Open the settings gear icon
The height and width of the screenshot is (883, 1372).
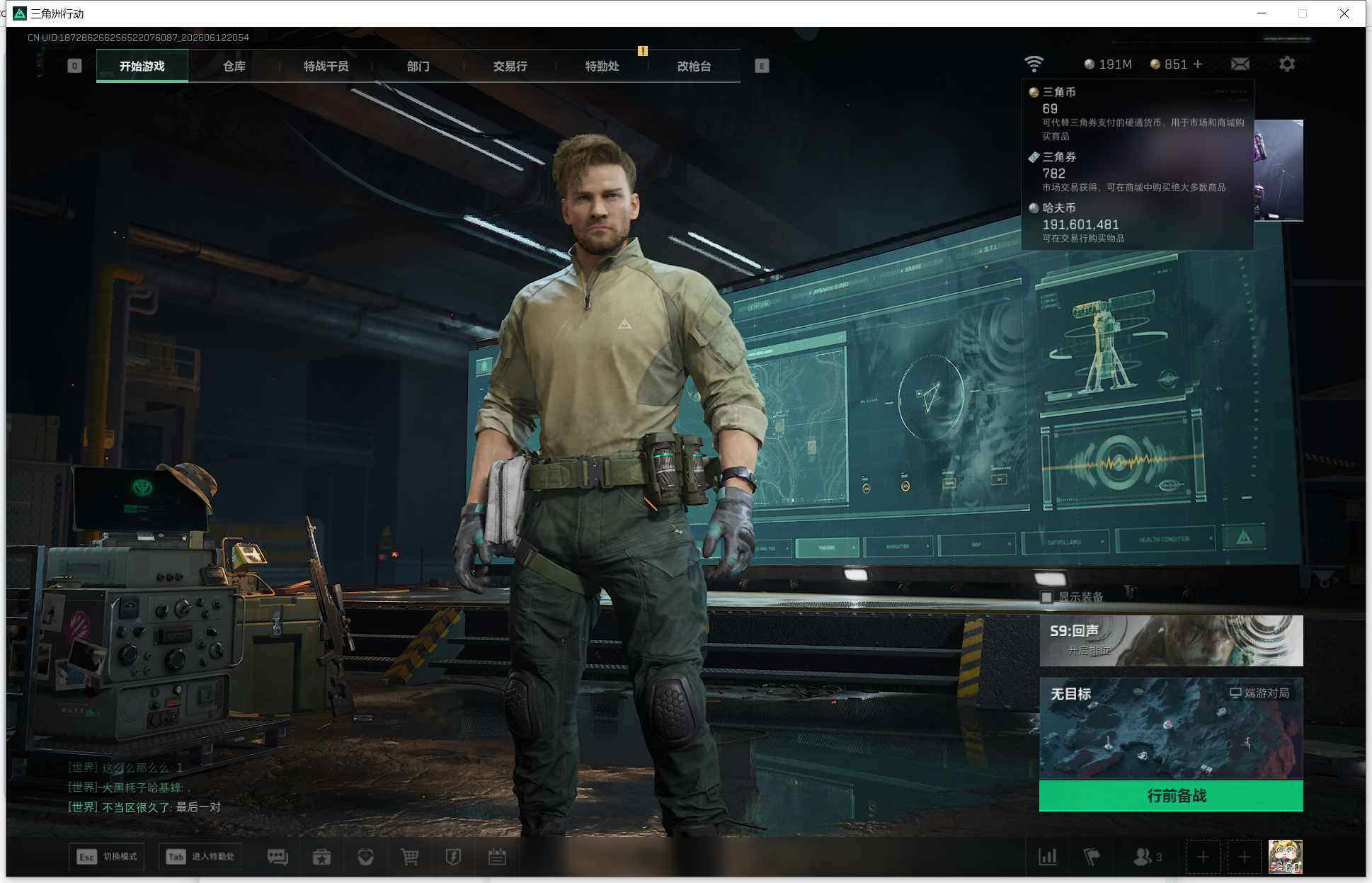(1287, 64)
